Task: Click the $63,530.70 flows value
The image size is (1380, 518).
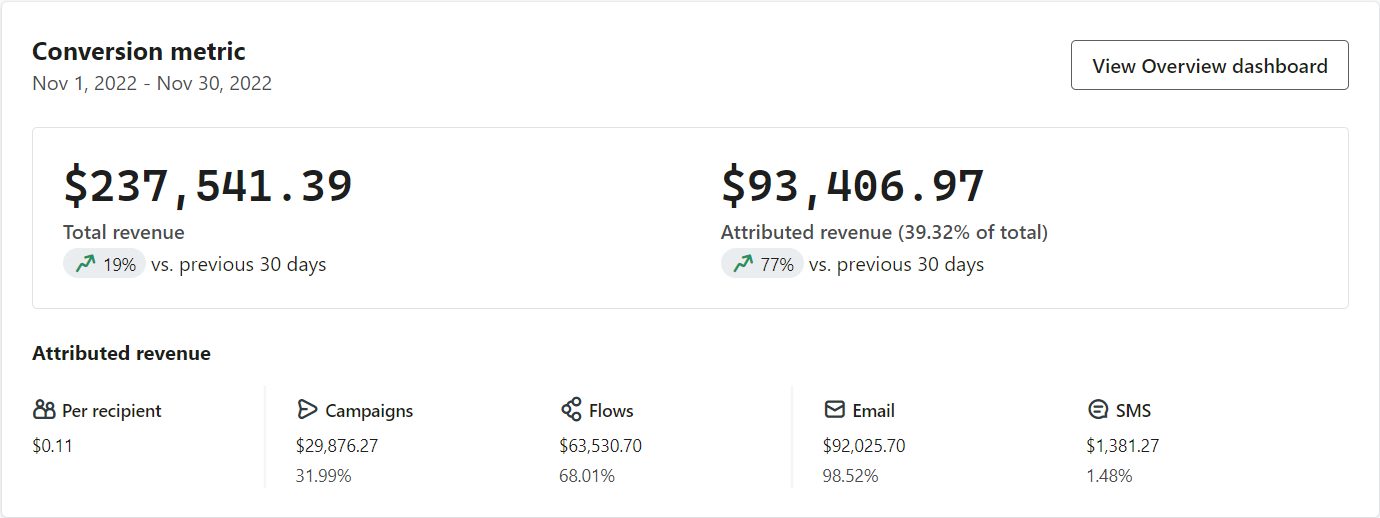Action: (x=601, y=446)
